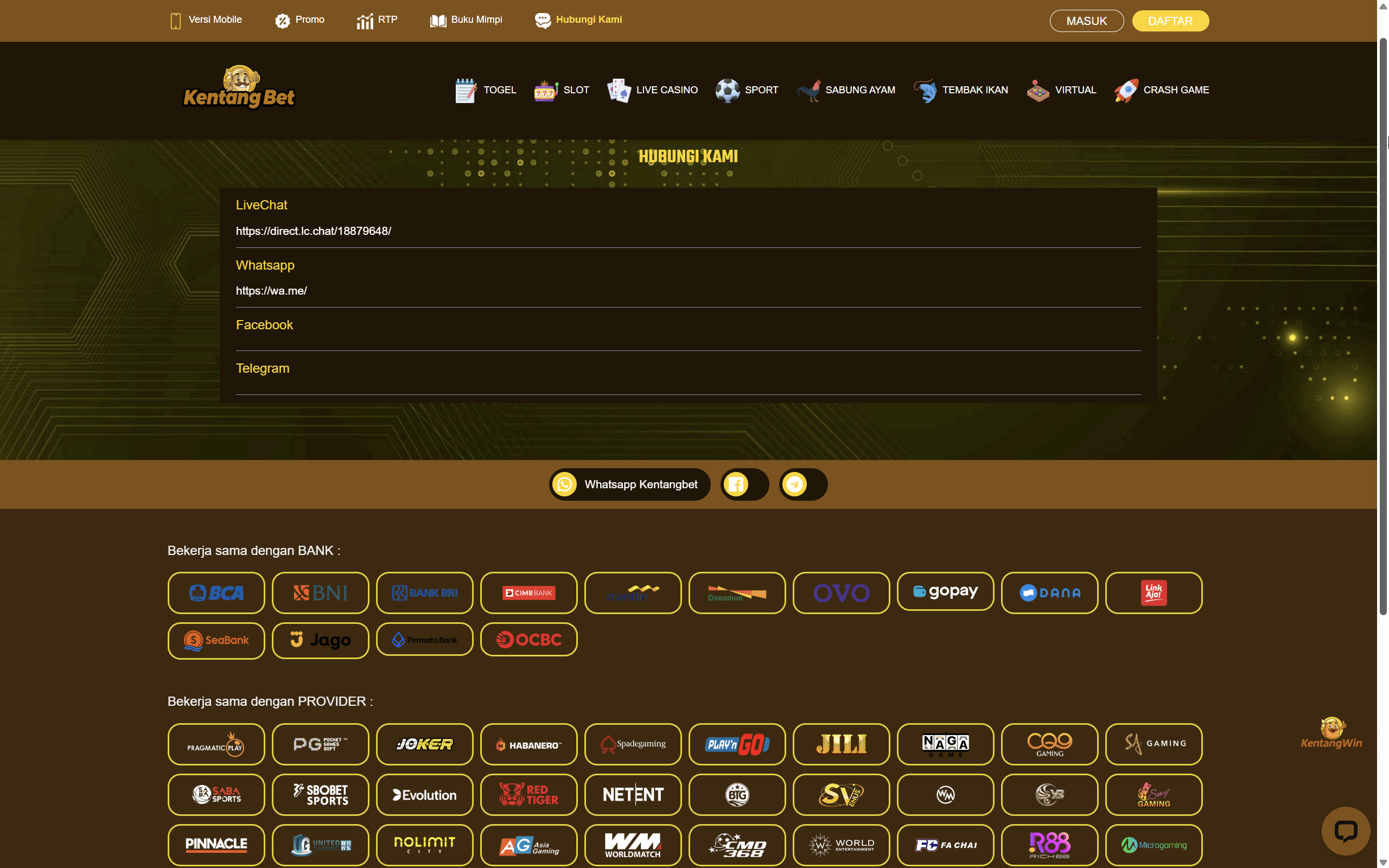Click the BCA bank logo
The image size is (1389, 868).
click(216, 593)
